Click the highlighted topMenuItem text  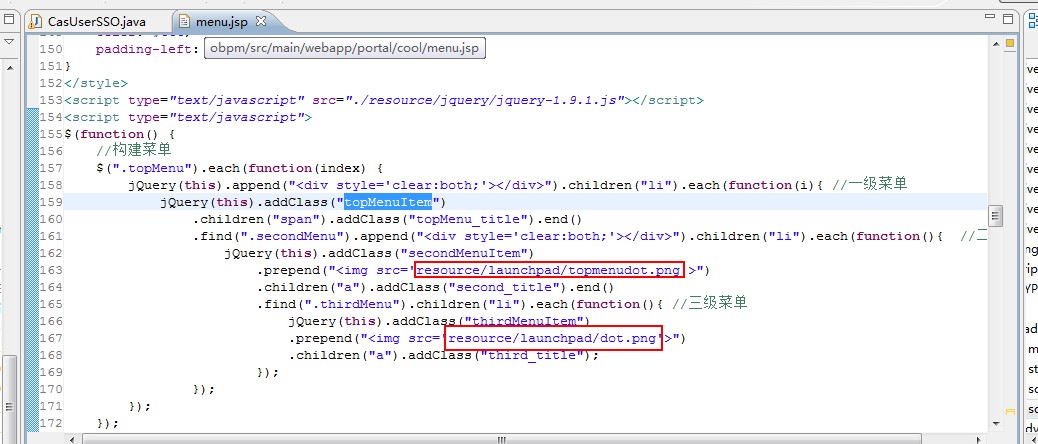coord(388,202)
